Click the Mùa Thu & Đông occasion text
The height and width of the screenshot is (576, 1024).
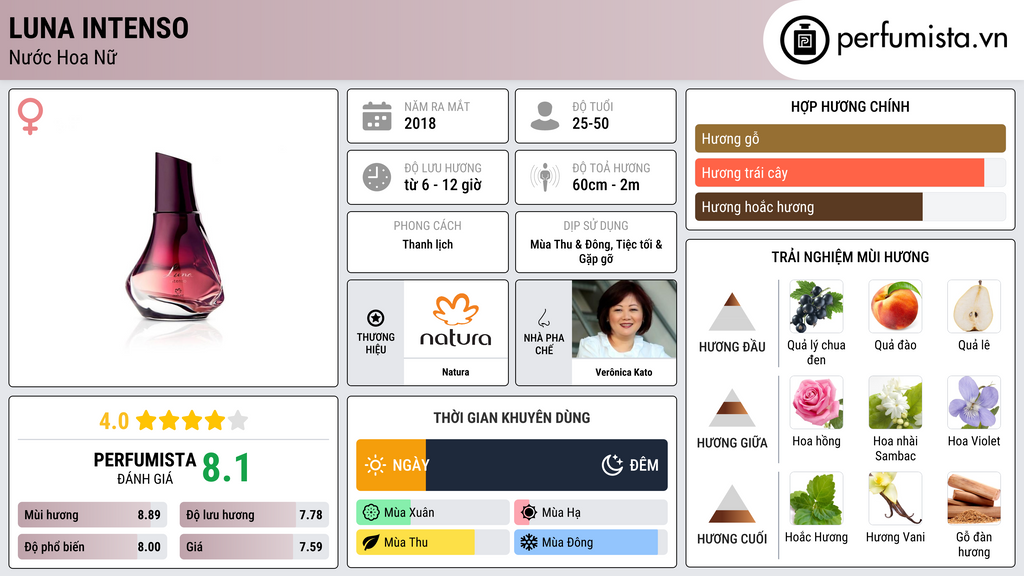point(596,251)
